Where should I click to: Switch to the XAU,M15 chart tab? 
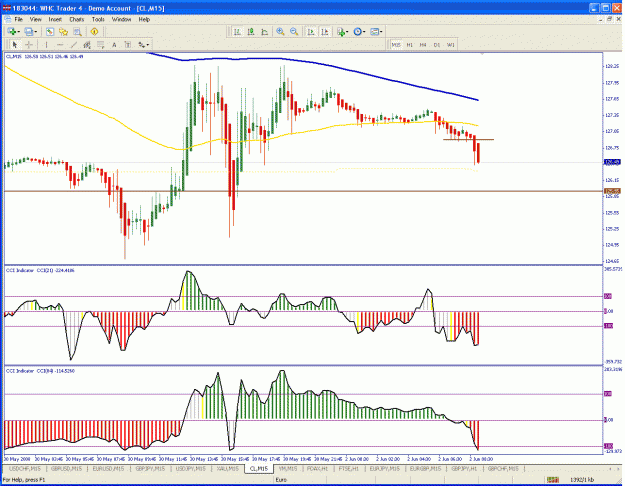pyautogui.click(x=228, y=468)
